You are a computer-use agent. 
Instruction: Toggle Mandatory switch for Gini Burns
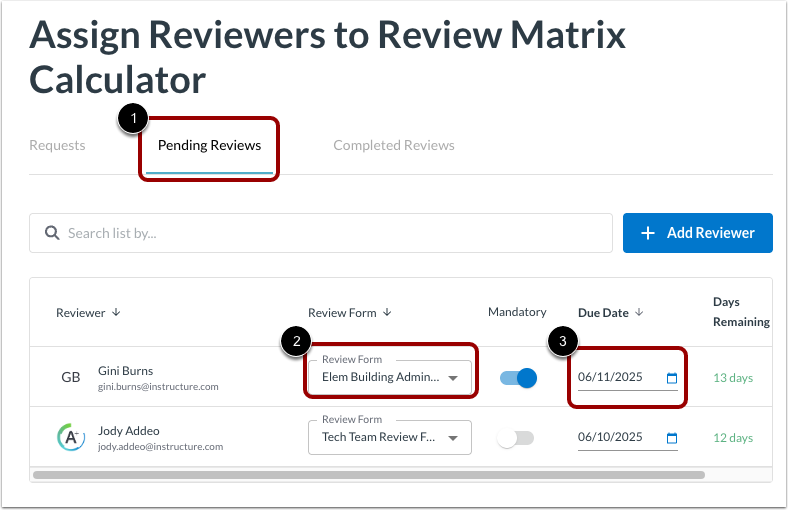(518, 378)
